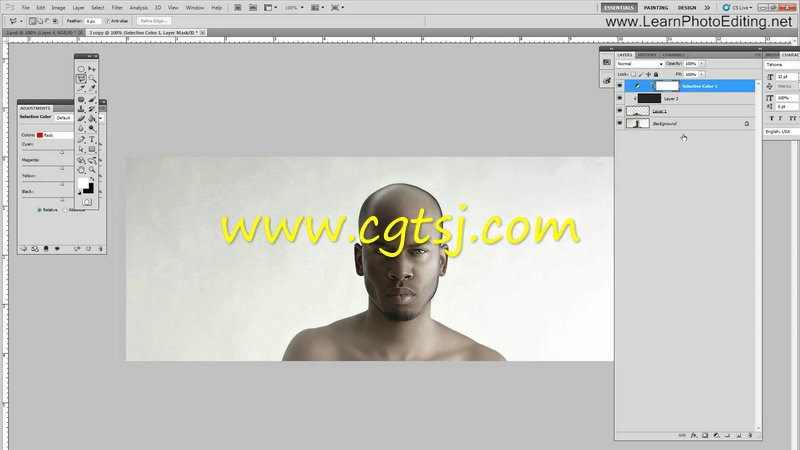Image resolution: width=800 pixels, height=450 pixels.
Task: Hide the Background layer
Action: (619, 123)
